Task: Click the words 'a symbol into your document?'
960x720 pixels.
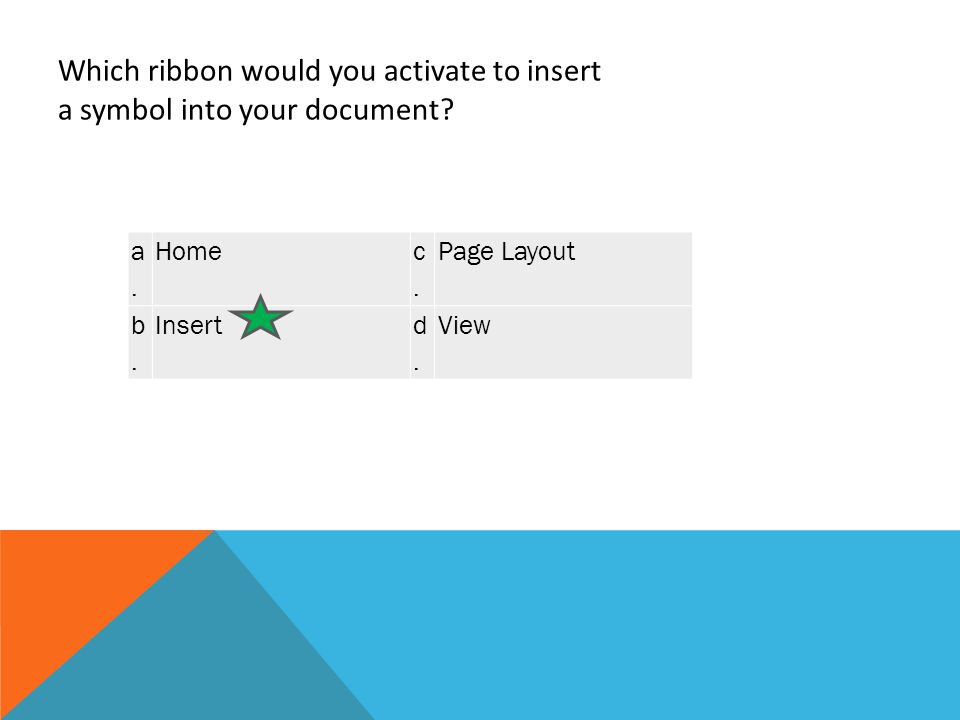Action: (x=256, y=110)
